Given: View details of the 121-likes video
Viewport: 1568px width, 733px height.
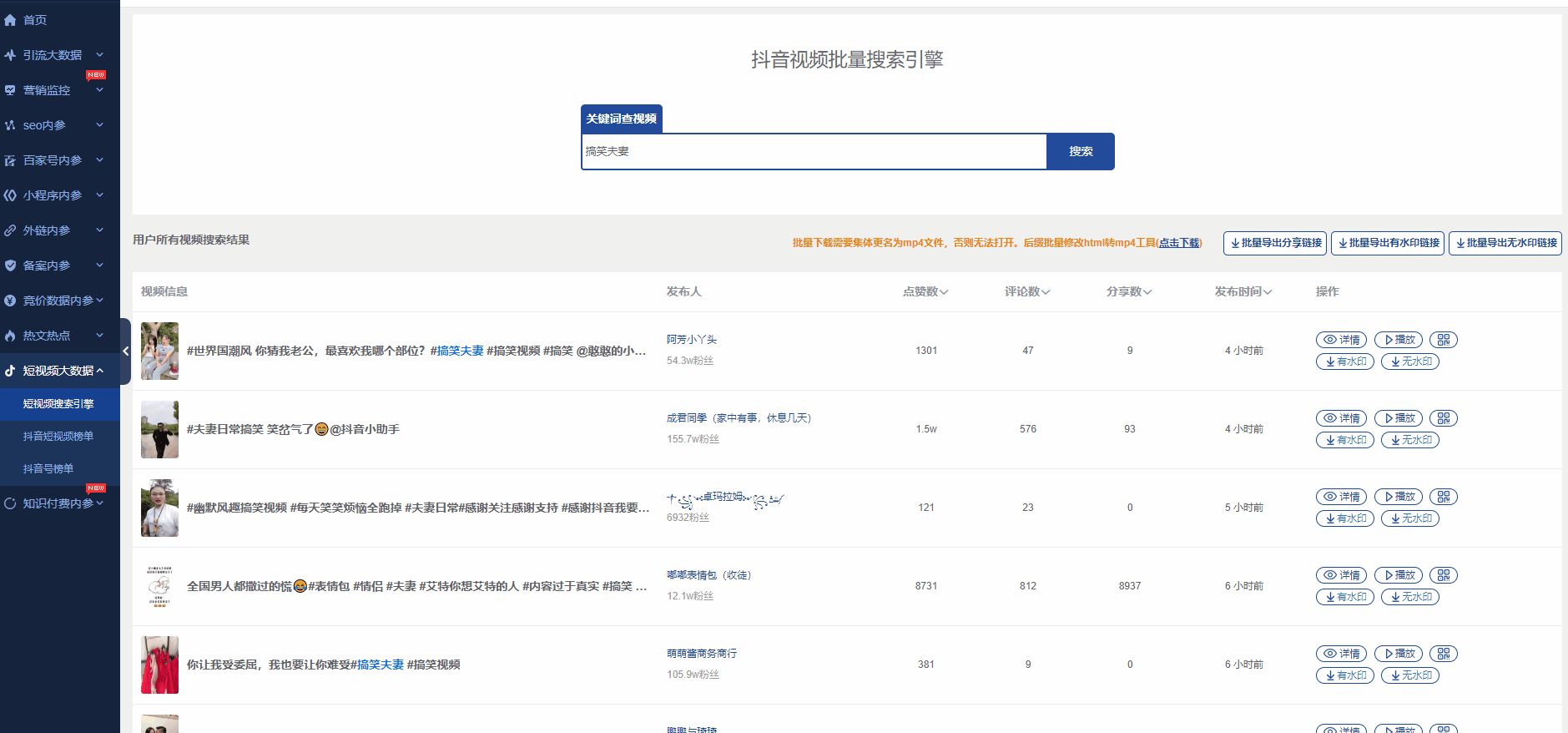Looking at the screenshot, I should pyautogui.click(x=1341, y=497).
